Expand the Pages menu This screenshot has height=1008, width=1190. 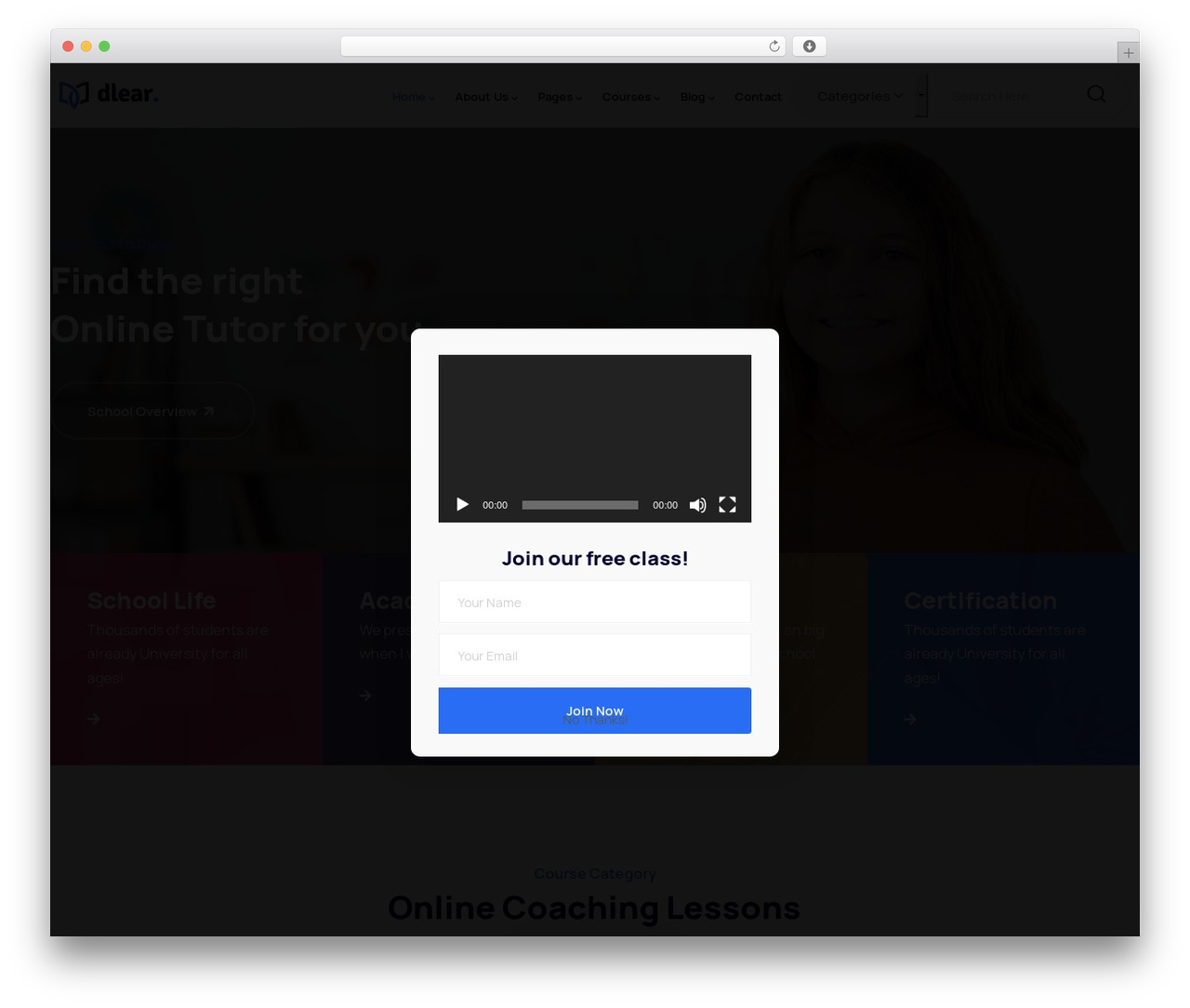[x=560, y=97]
